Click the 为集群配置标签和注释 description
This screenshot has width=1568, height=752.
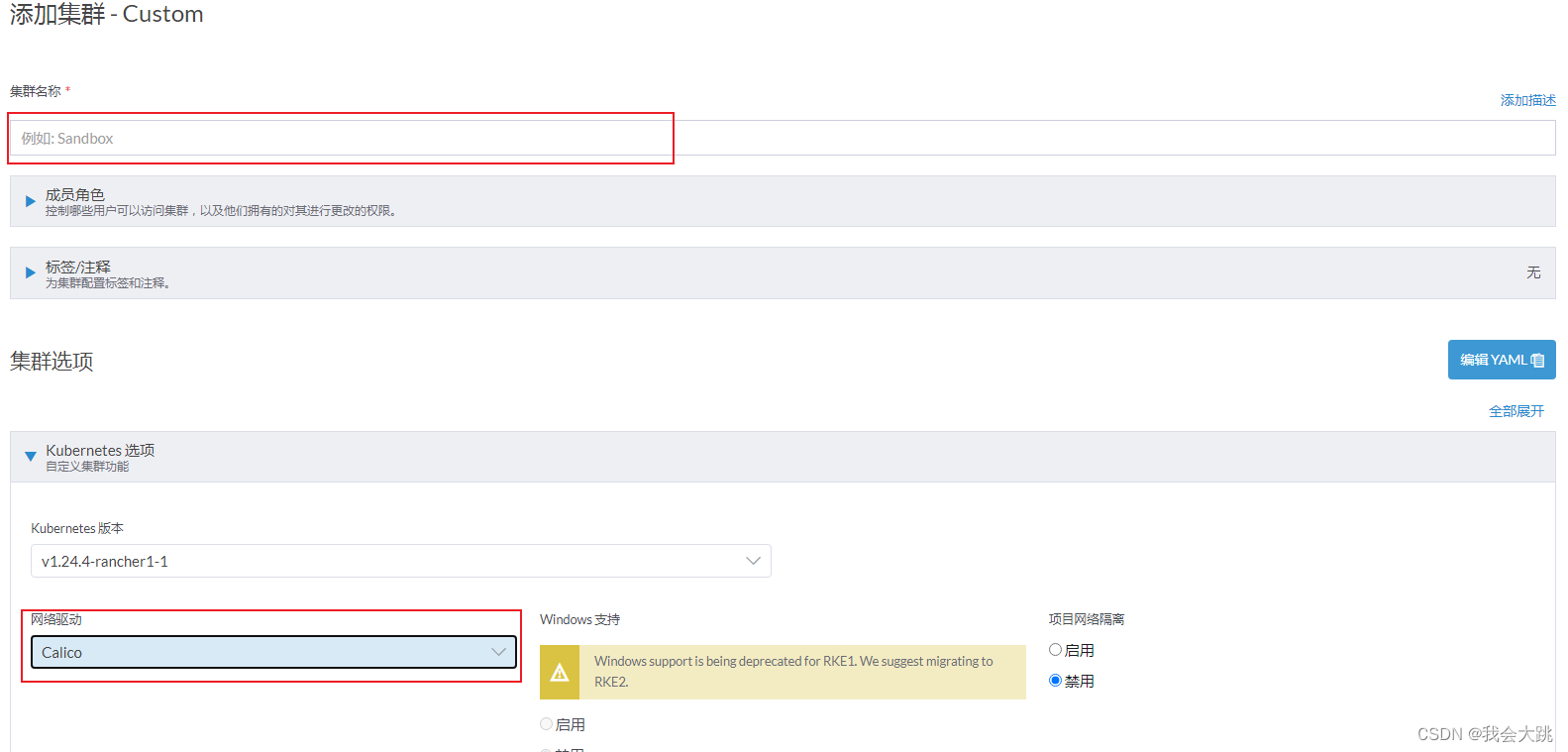click(109, 283)
